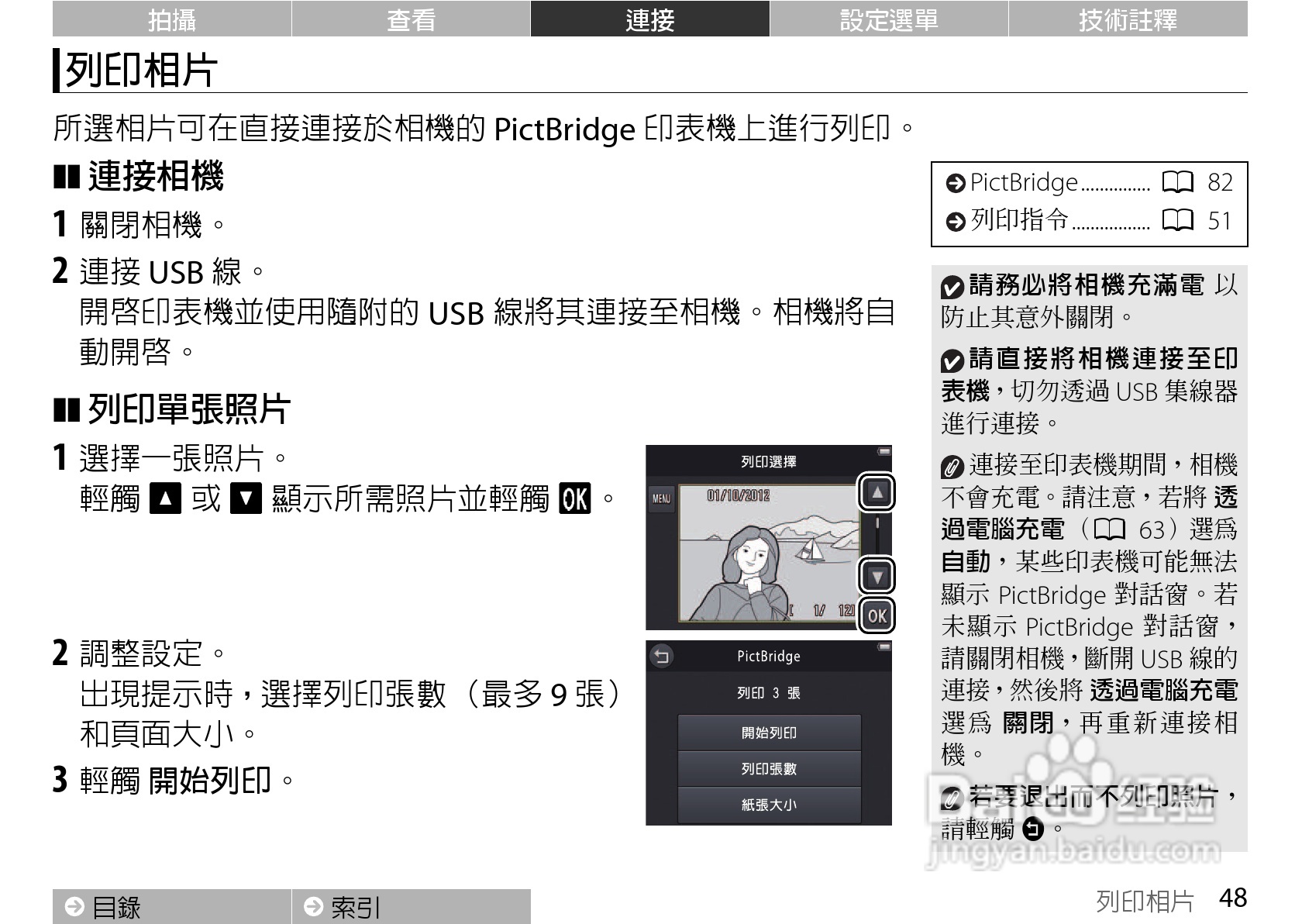Click the book icon next to page 51
Image resolution: width=1302 pixels, height=924 pixels.
tap(1178, 221)
